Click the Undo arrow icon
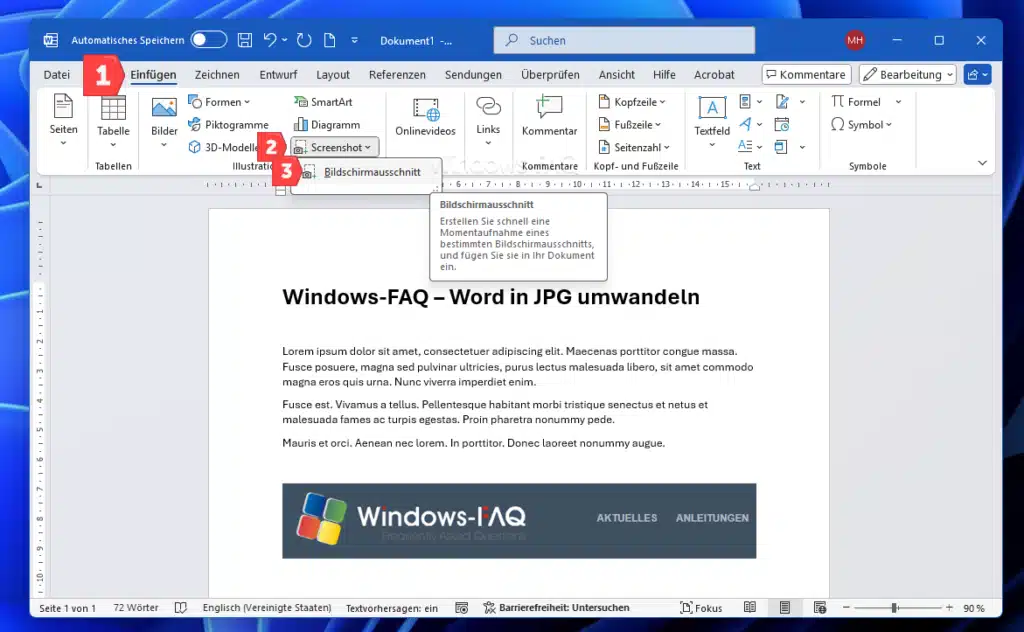1024x632 pixels. click(270, 40)
